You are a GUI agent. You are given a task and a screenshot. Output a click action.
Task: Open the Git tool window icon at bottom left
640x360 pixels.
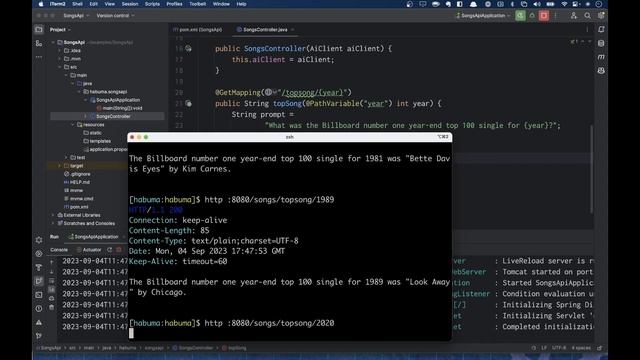click(39, 336)
